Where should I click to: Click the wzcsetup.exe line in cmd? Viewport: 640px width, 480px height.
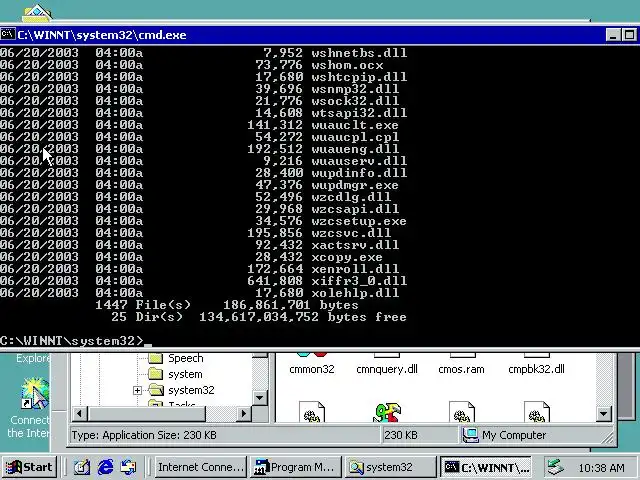coord(204,221)
